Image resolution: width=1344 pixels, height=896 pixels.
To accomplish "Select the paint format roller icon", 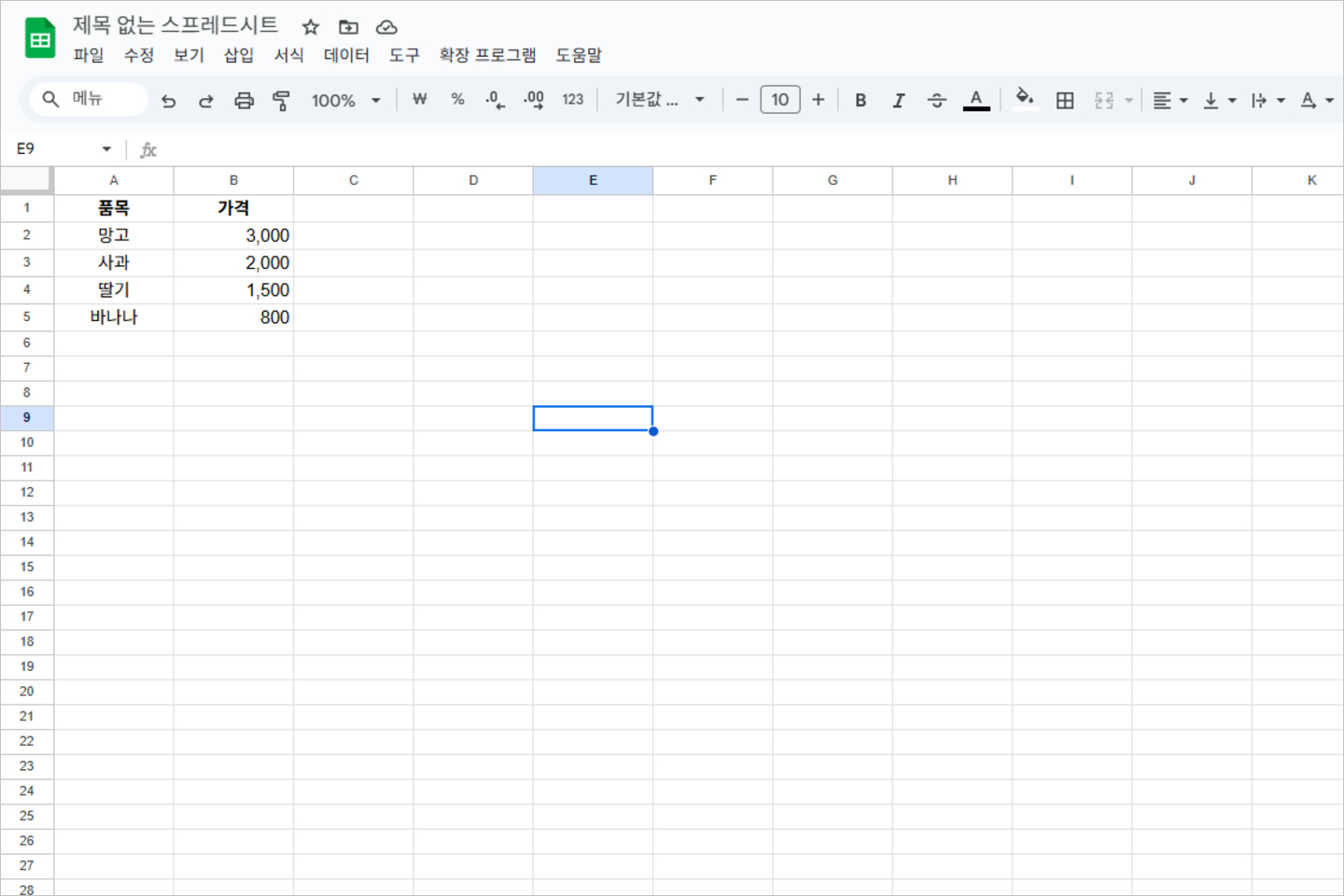I will tap(281, 101).
